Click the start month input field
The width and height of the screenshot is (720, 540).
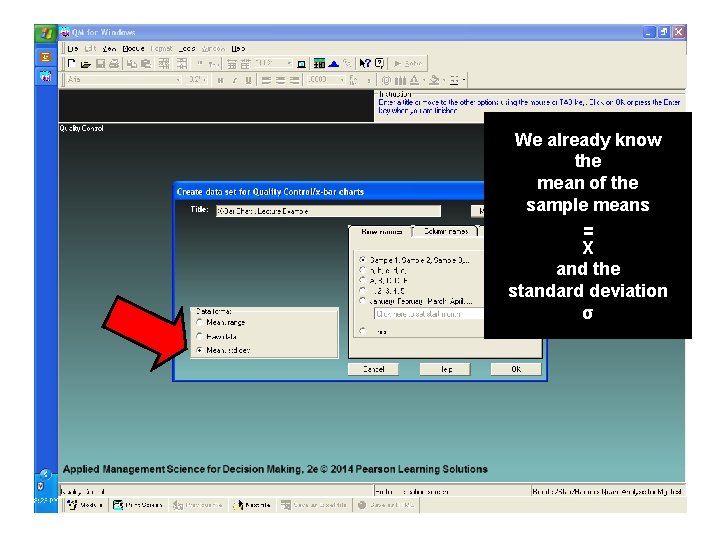tap(429, 314)
